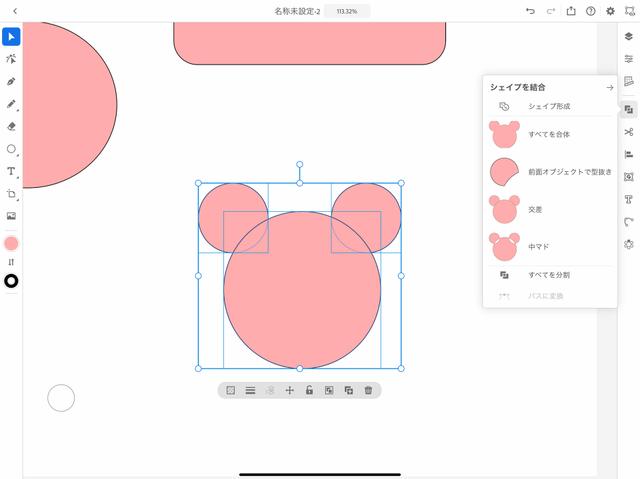
Task: Open the 113.32% zoom level field
Action: point(347,11)
